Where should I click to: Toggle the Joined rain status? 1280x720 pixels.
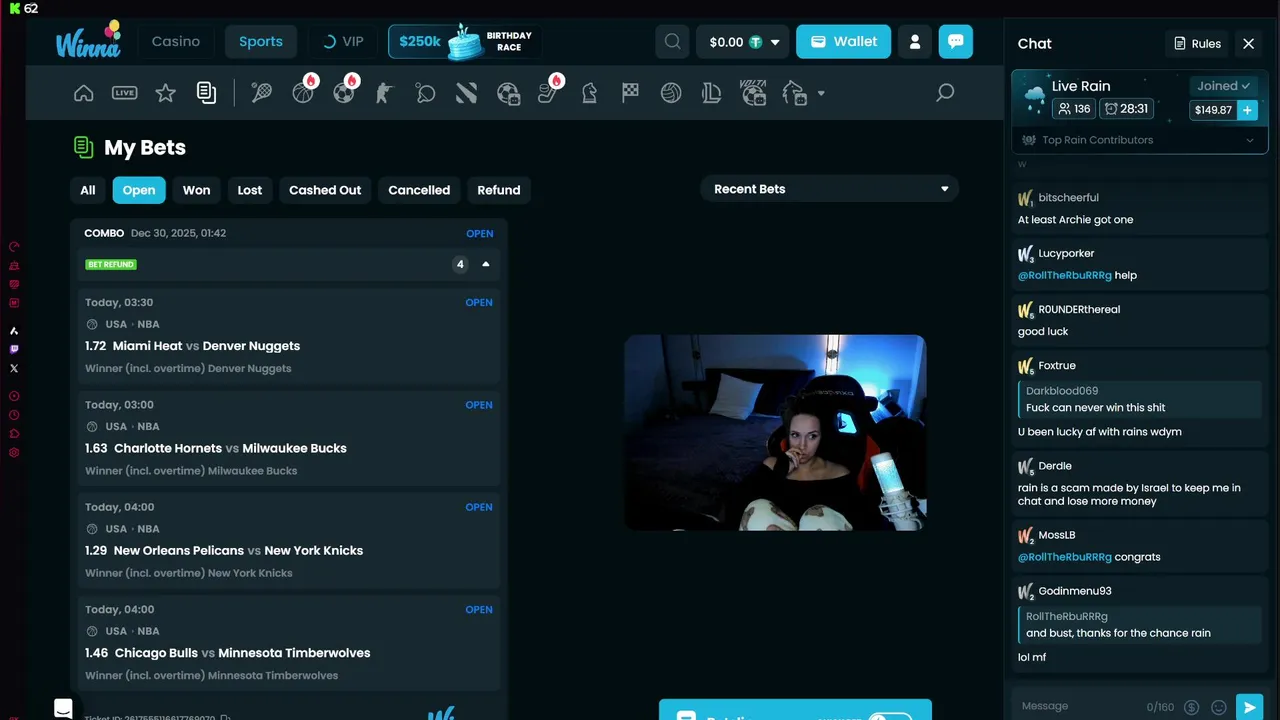pyautogui.click(x=1224, y=86)
